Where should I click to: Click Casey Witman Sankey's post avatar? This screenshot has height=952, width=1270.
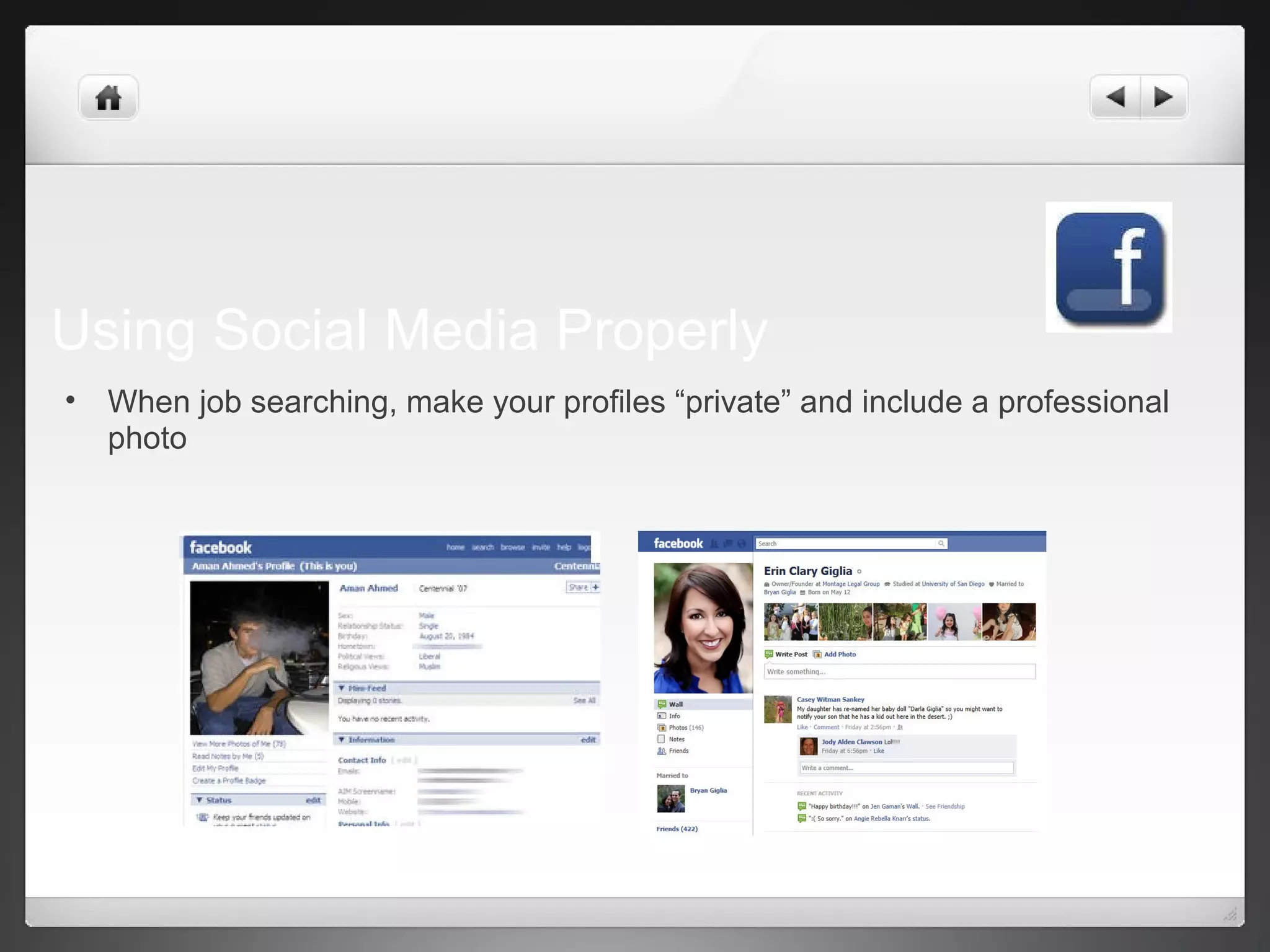[778, 710]
